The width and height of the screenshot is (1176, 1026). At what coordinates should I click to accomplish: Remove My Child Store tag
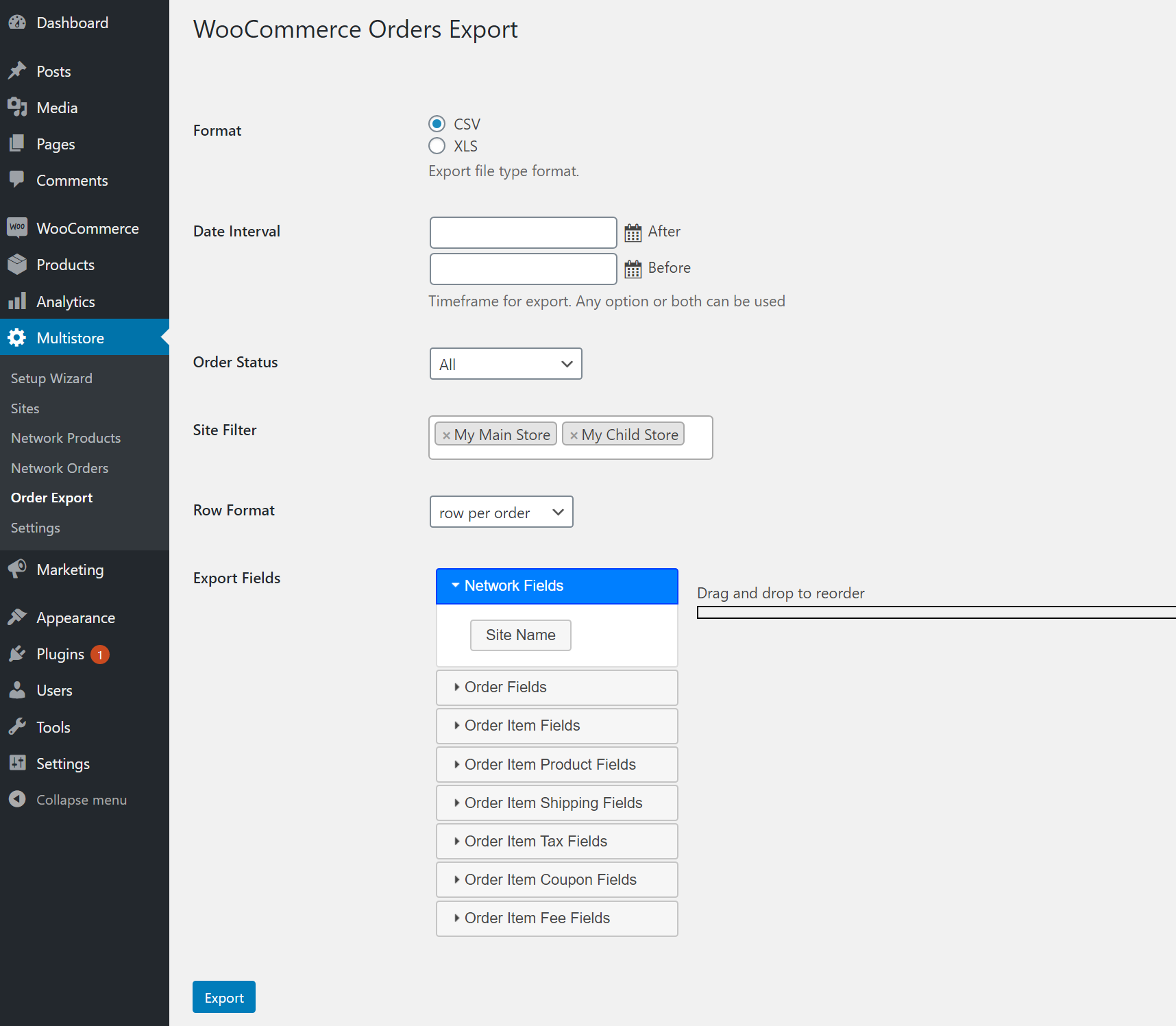(x=574, y=435)
